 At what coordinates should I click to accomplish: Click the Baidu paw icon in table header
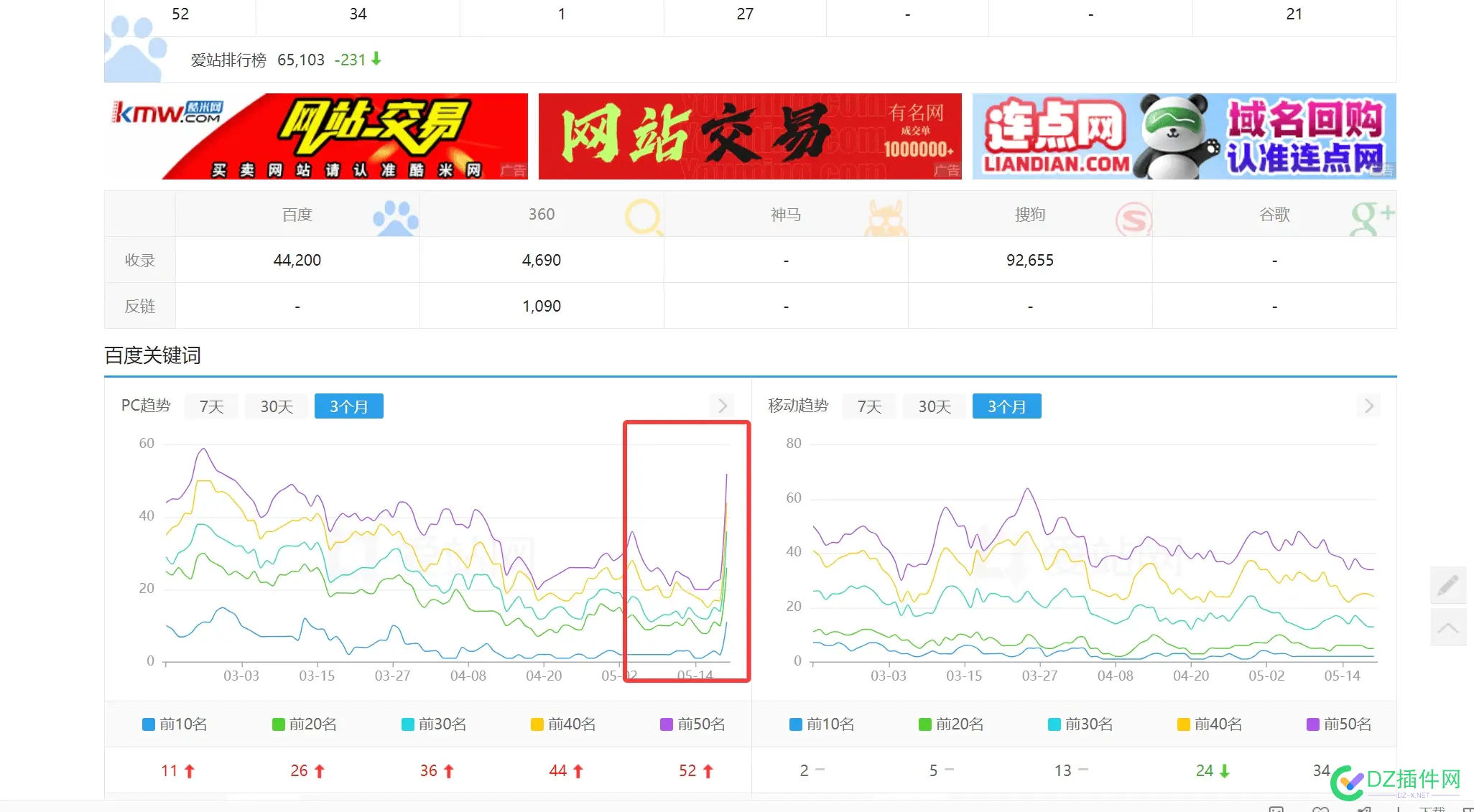point(396,218)
